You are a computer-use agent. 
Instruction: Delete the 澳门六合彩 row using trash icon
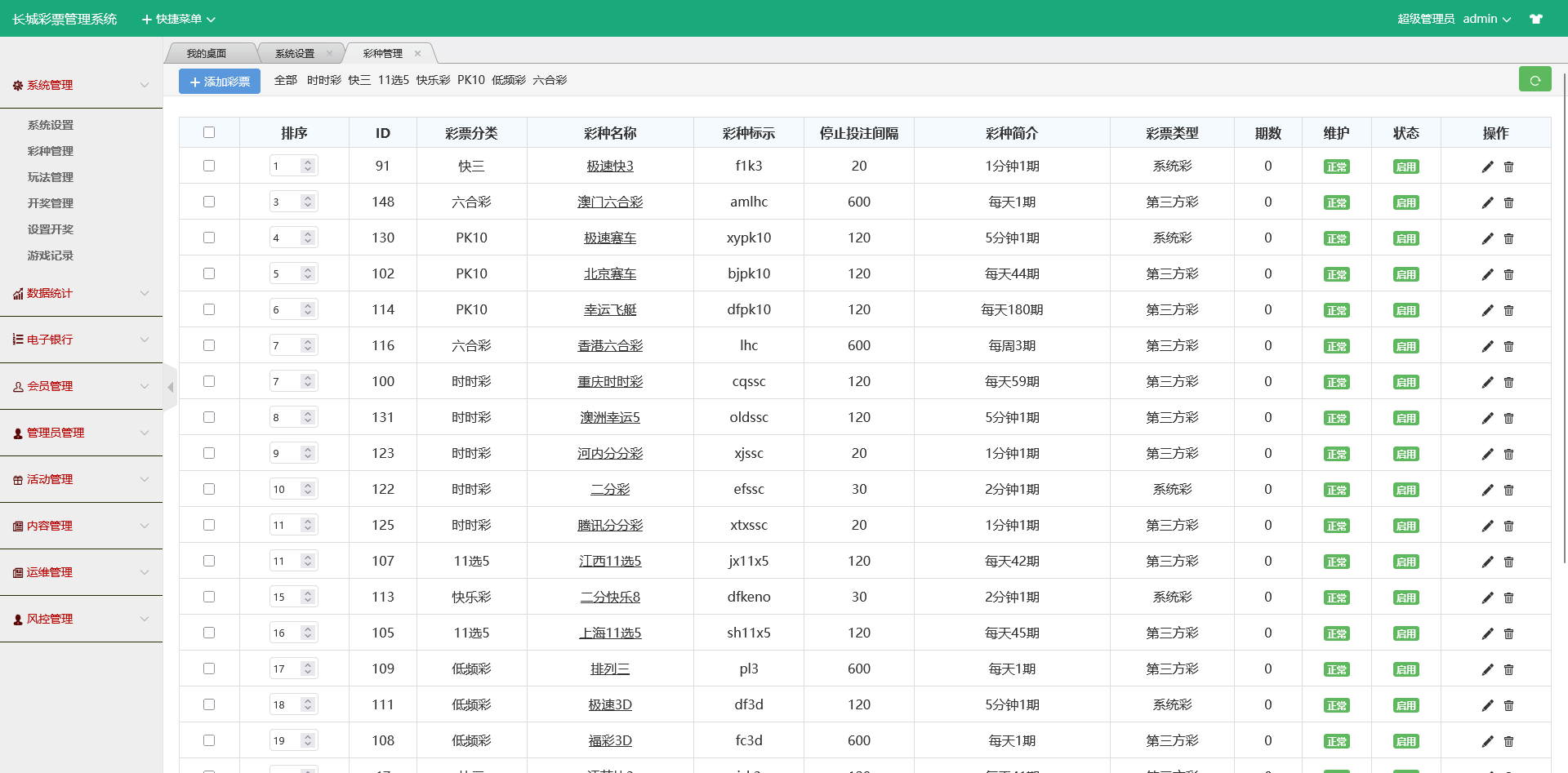(x=1508, y=202)
